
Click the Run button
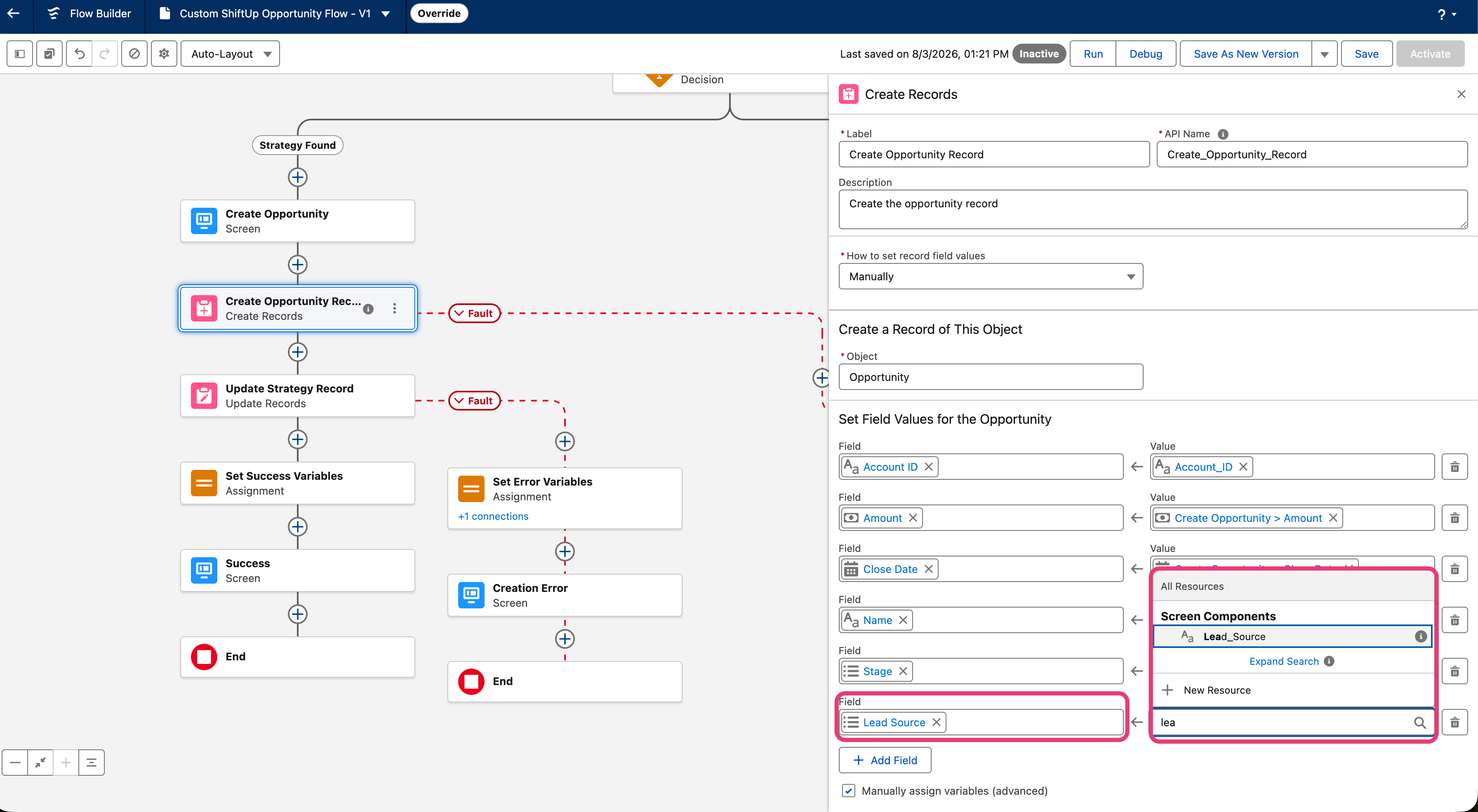click(x=1093, y=54)
